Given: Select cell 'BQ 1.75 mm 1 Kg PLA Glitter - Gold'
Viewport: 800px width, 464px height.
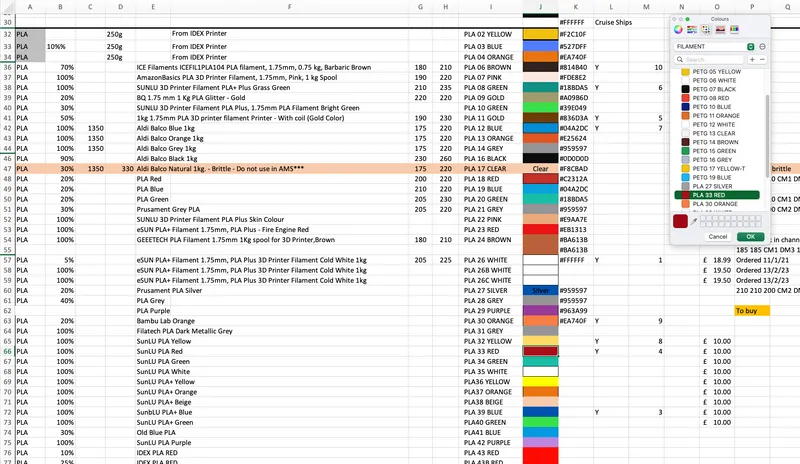Looking at the screenshot, I should click(191, 97).
